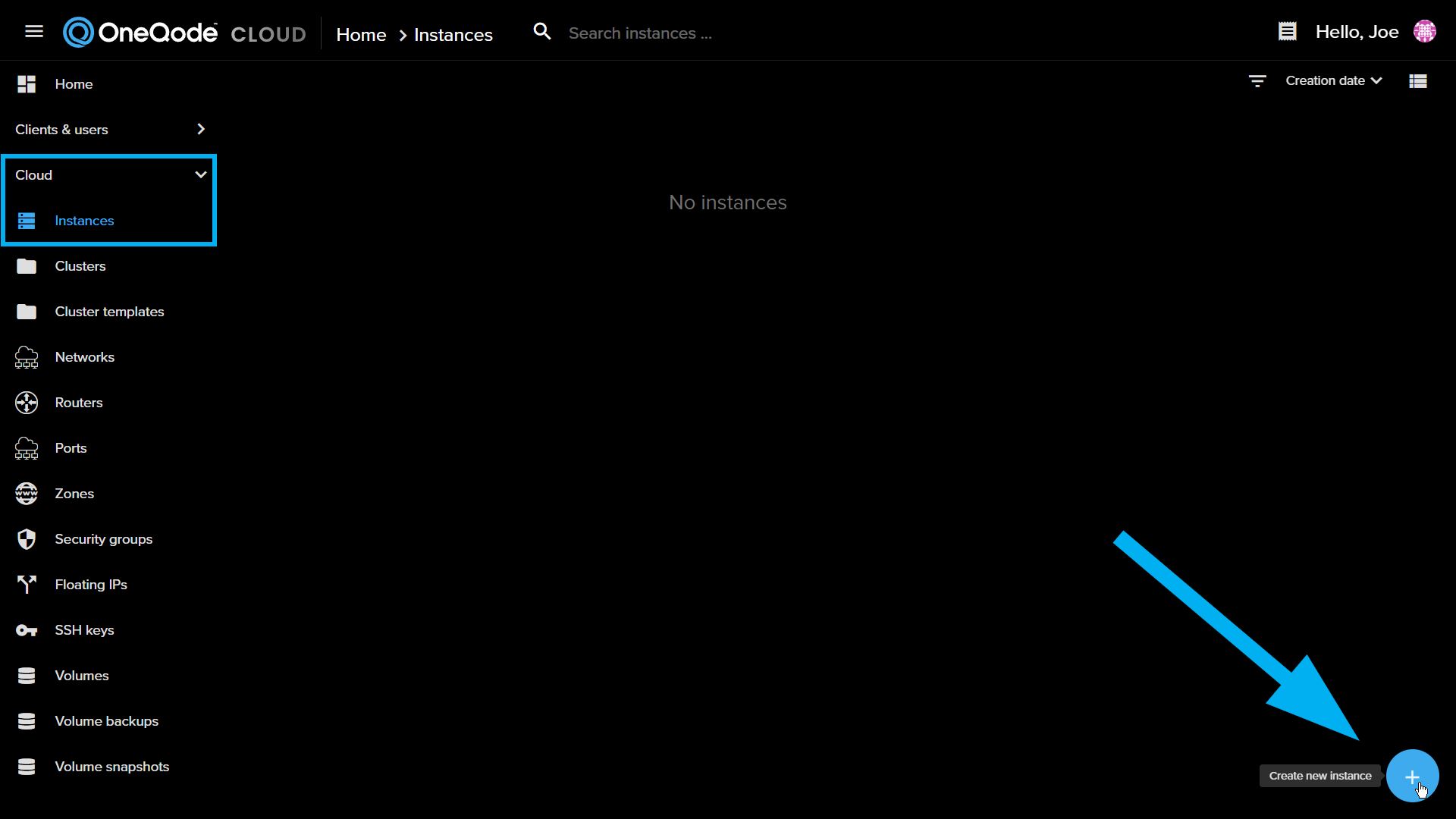Select the Security groups shield icon
1456x819 pixels.
[27, 538]
